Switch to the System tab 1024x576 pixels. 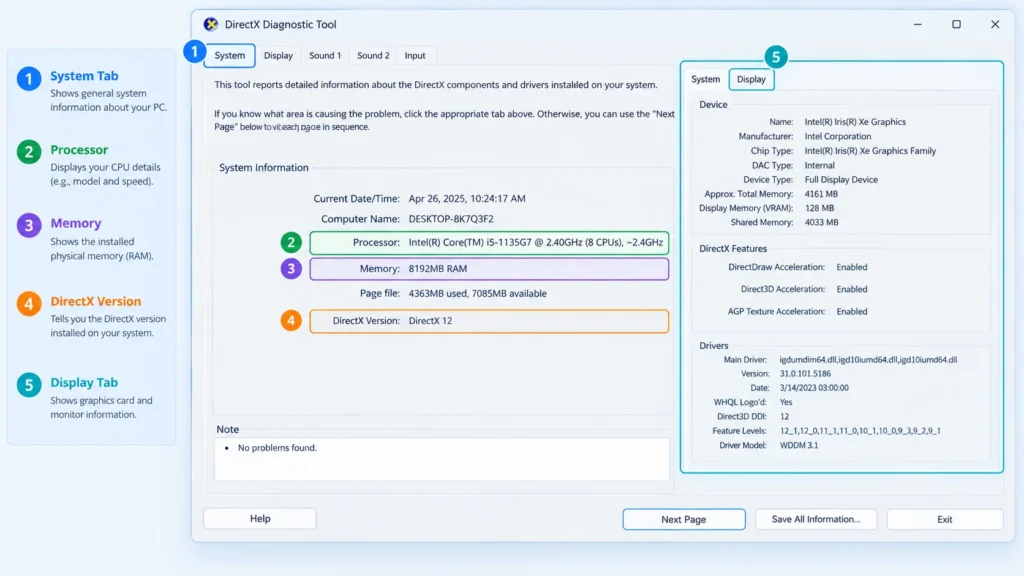tap(229, 56)
